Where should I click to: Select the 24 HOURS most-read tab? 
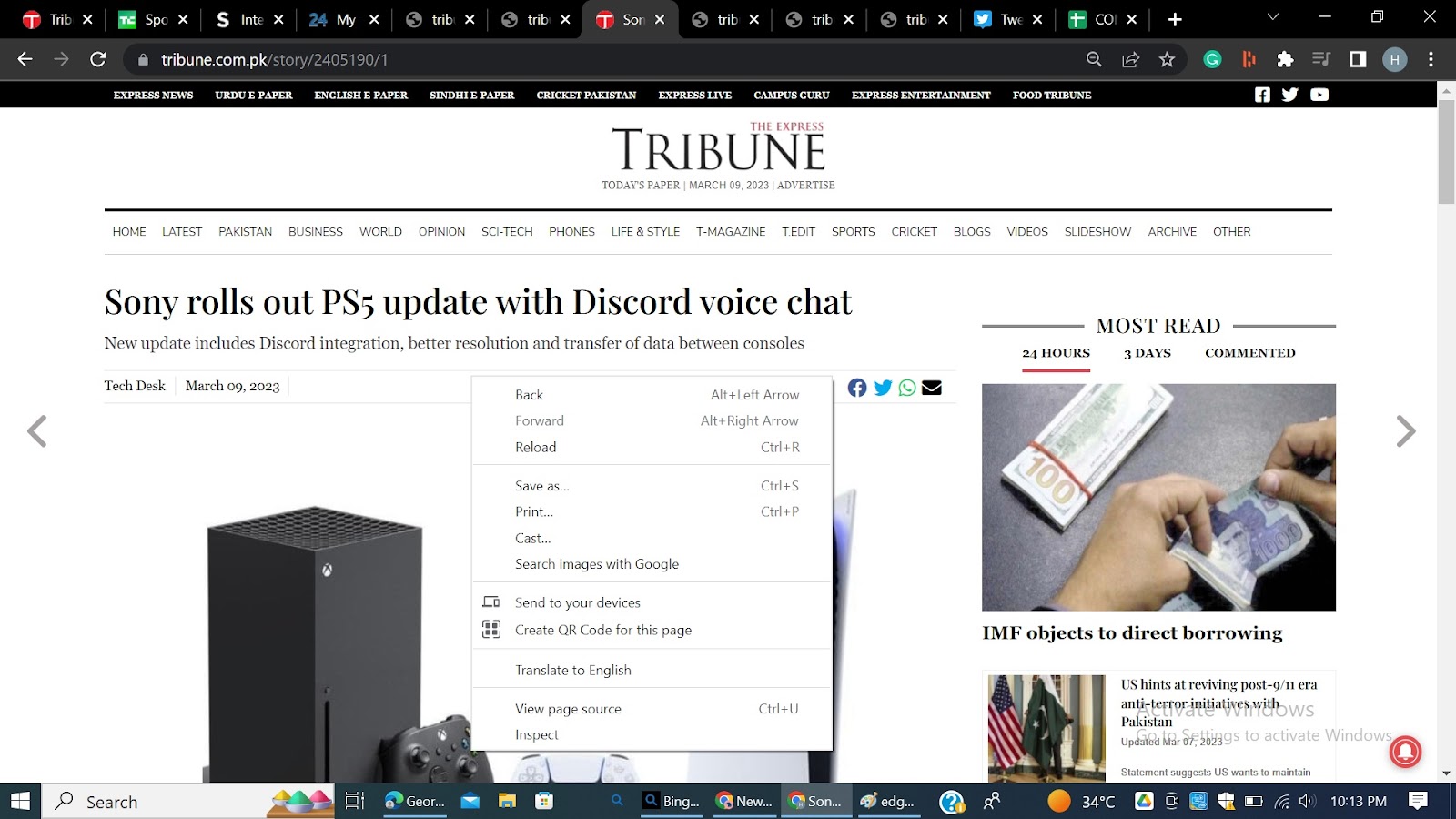click(1056, 353)
